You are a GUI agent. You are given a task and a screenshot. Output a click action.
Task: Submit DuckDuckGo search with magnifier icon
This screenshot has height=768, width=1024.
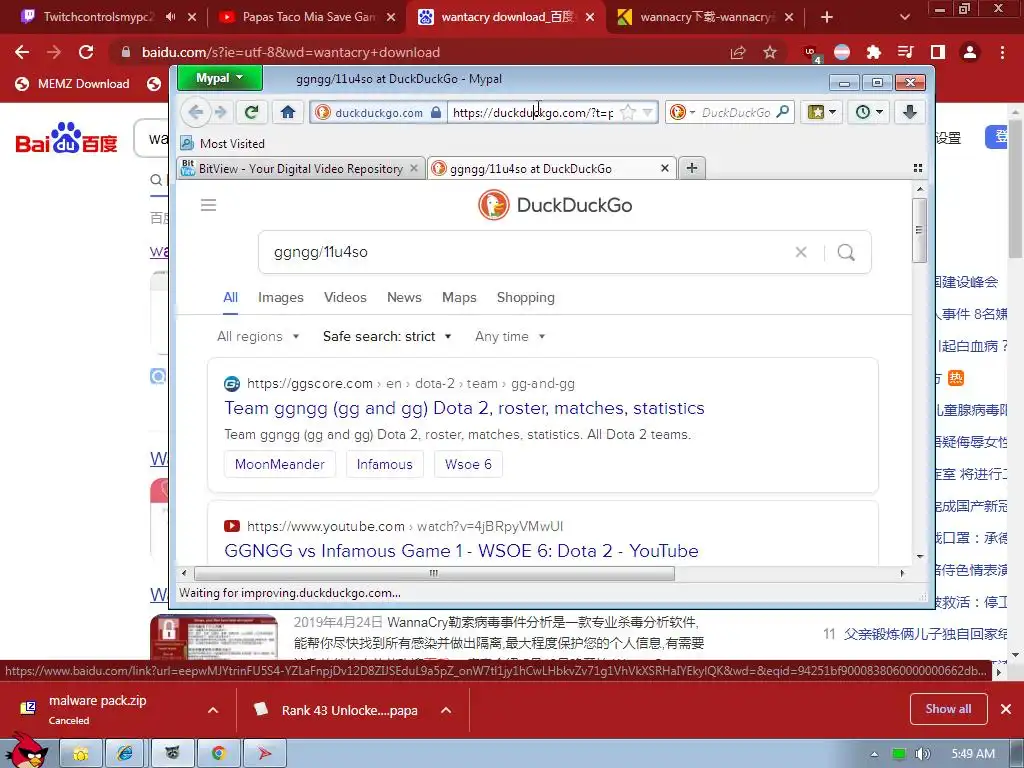pos(846,252)
